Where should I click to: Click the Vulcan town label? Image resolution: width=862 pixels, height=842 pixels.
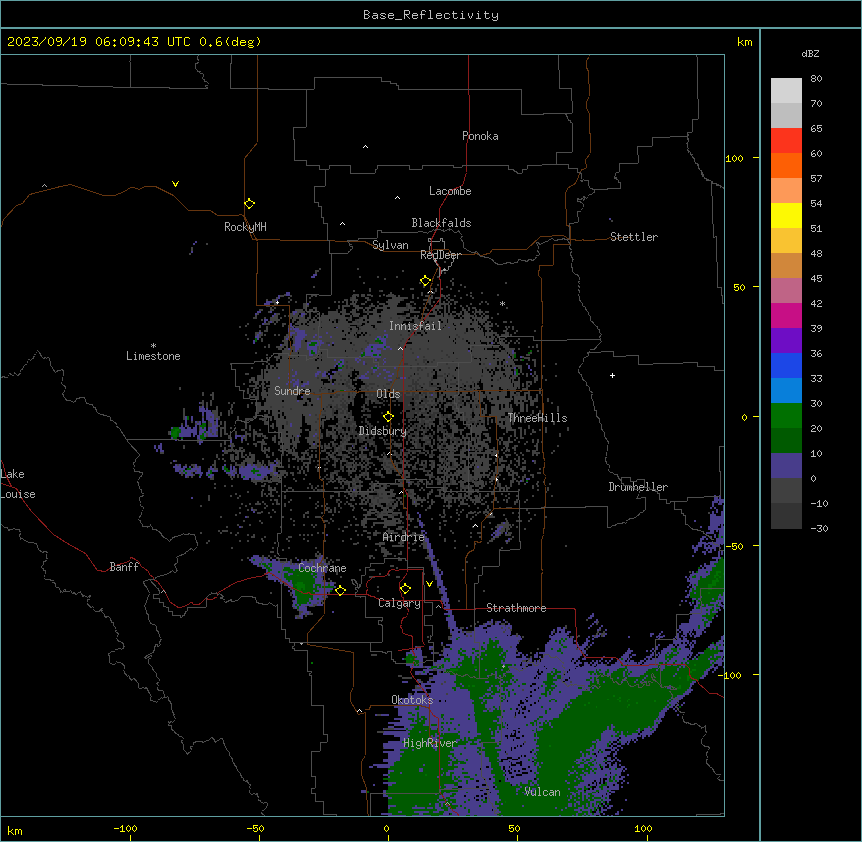point(543,792)
